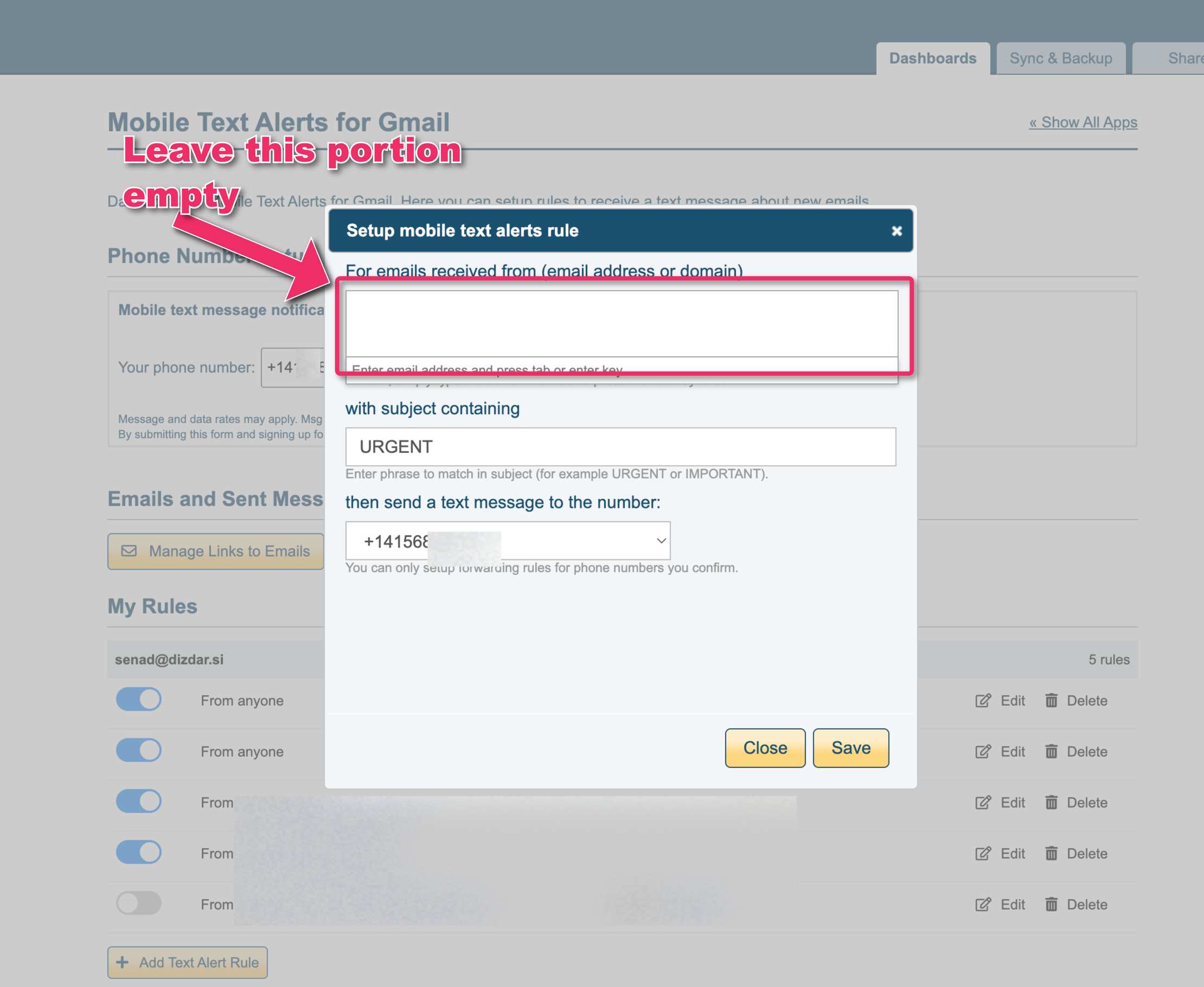This screenshot has height=987, width=1204.
Task: Toggle the fourth rule switch
Action: 139,853
